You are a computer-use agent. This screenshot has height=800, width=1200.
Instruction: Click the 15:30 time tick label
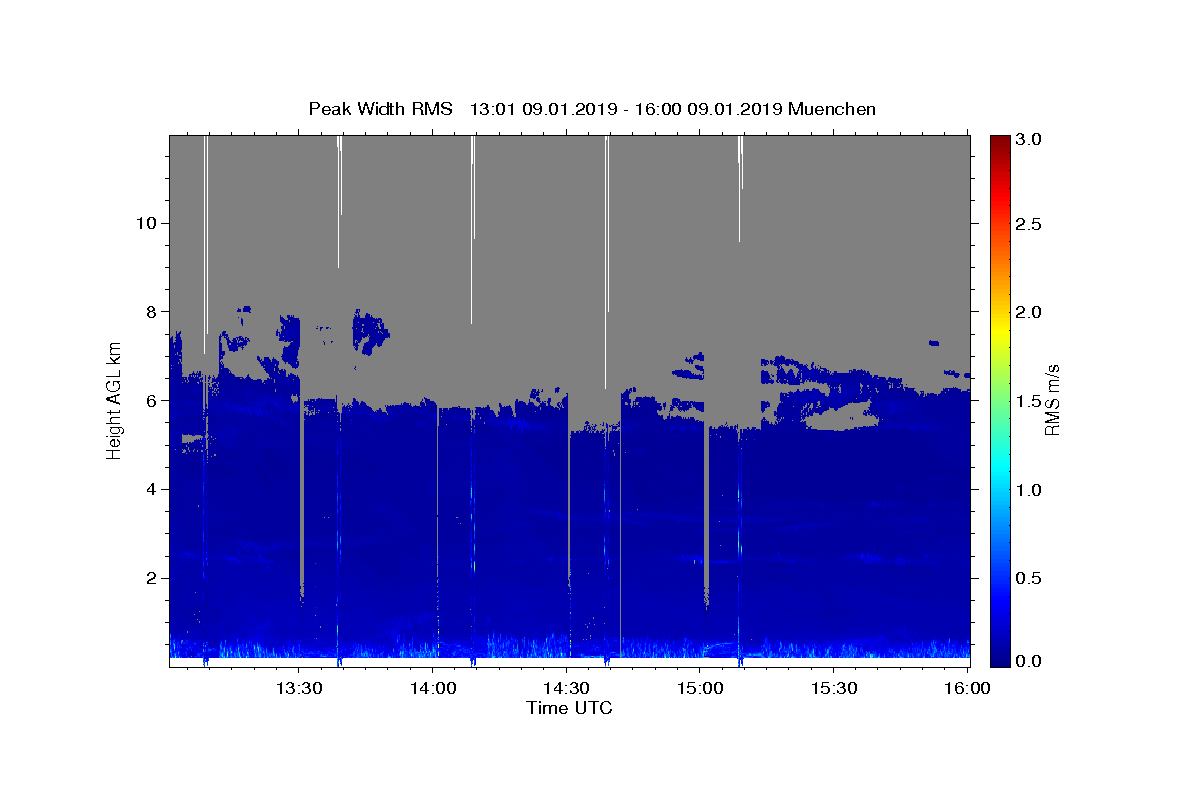pos(834,688)
